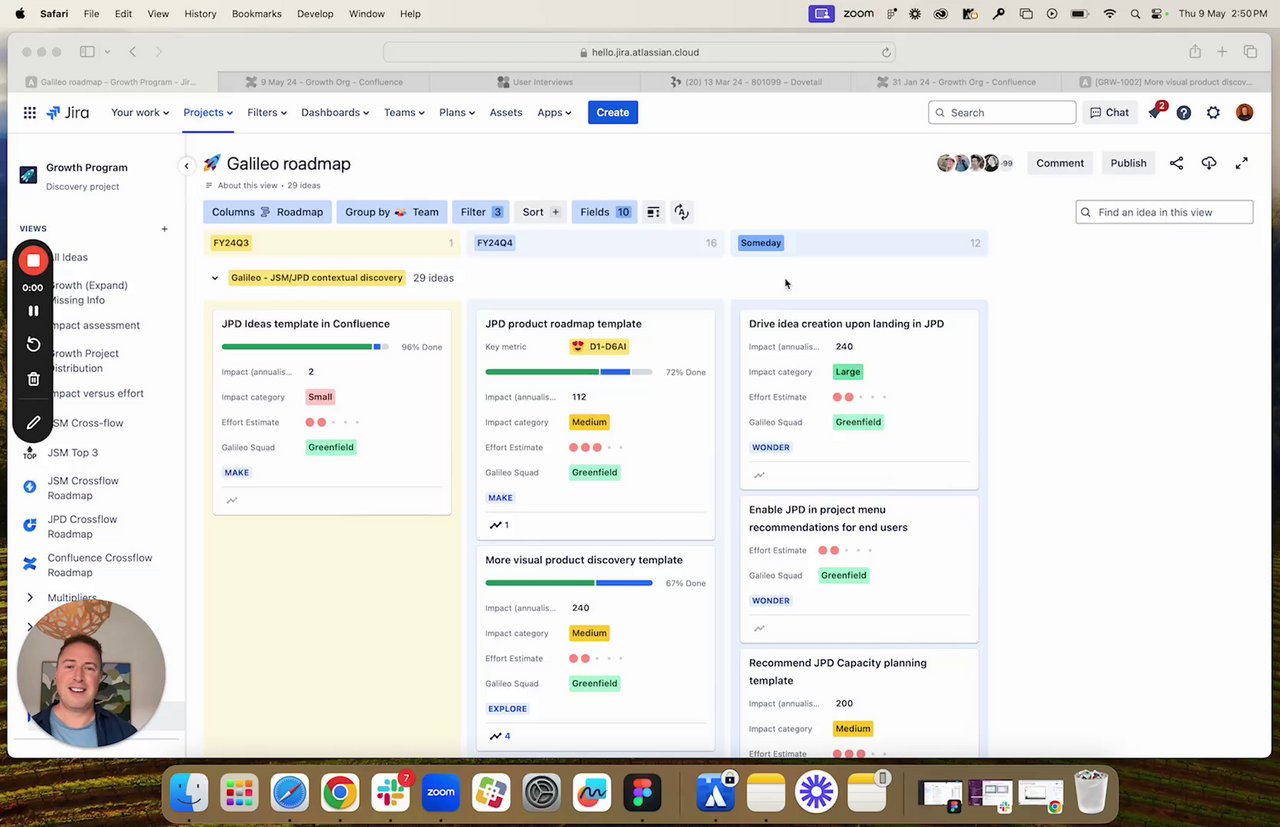This screenshot has height=827, width=1280.
Task: Open the Projects dropdown
Action: click(208, 113)
